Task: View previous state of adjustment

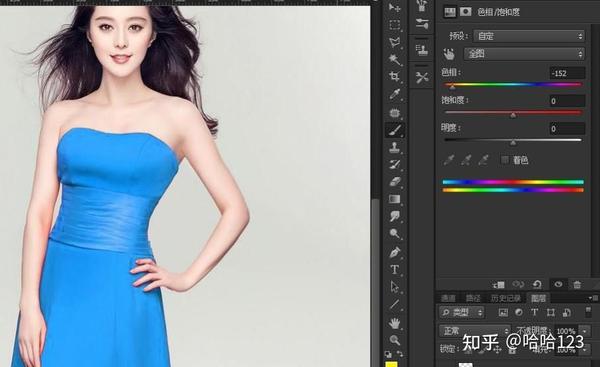Action: (x=518, y=284)
